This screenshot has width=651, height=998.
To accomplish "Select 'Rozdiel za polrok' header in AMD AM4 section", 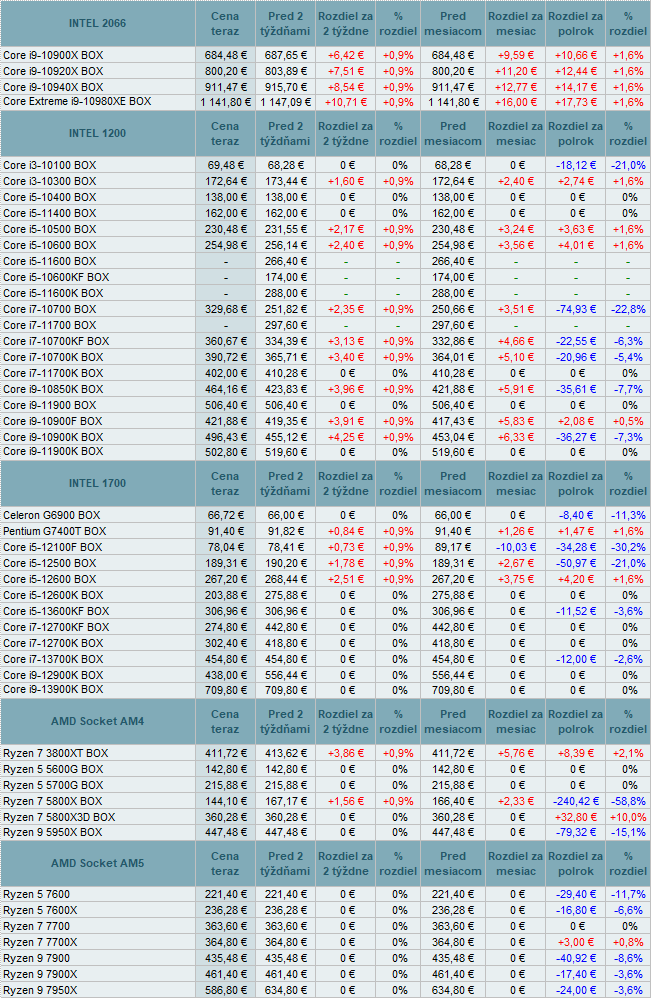I will click(575, 722).
